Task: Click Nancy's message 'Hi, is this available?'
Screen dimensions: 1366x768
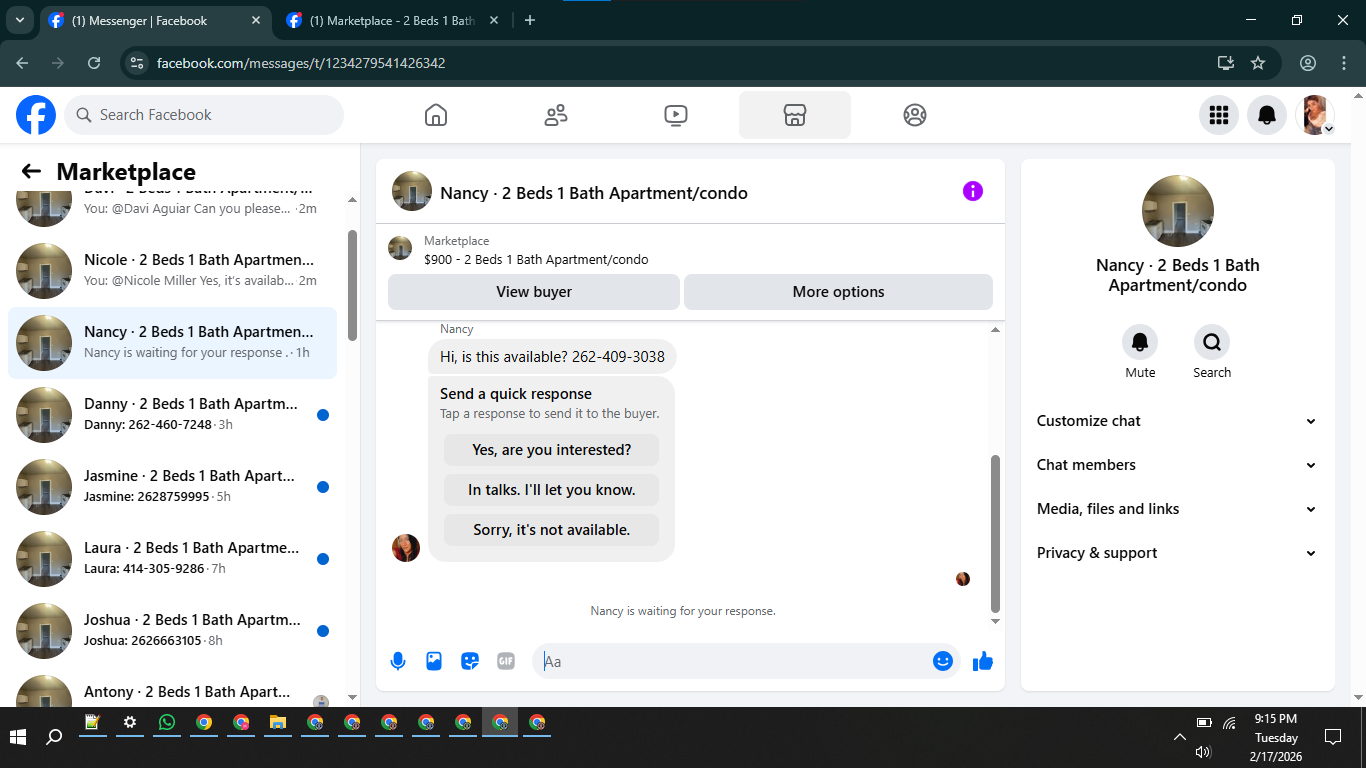Action: click(x=552, y=357)
